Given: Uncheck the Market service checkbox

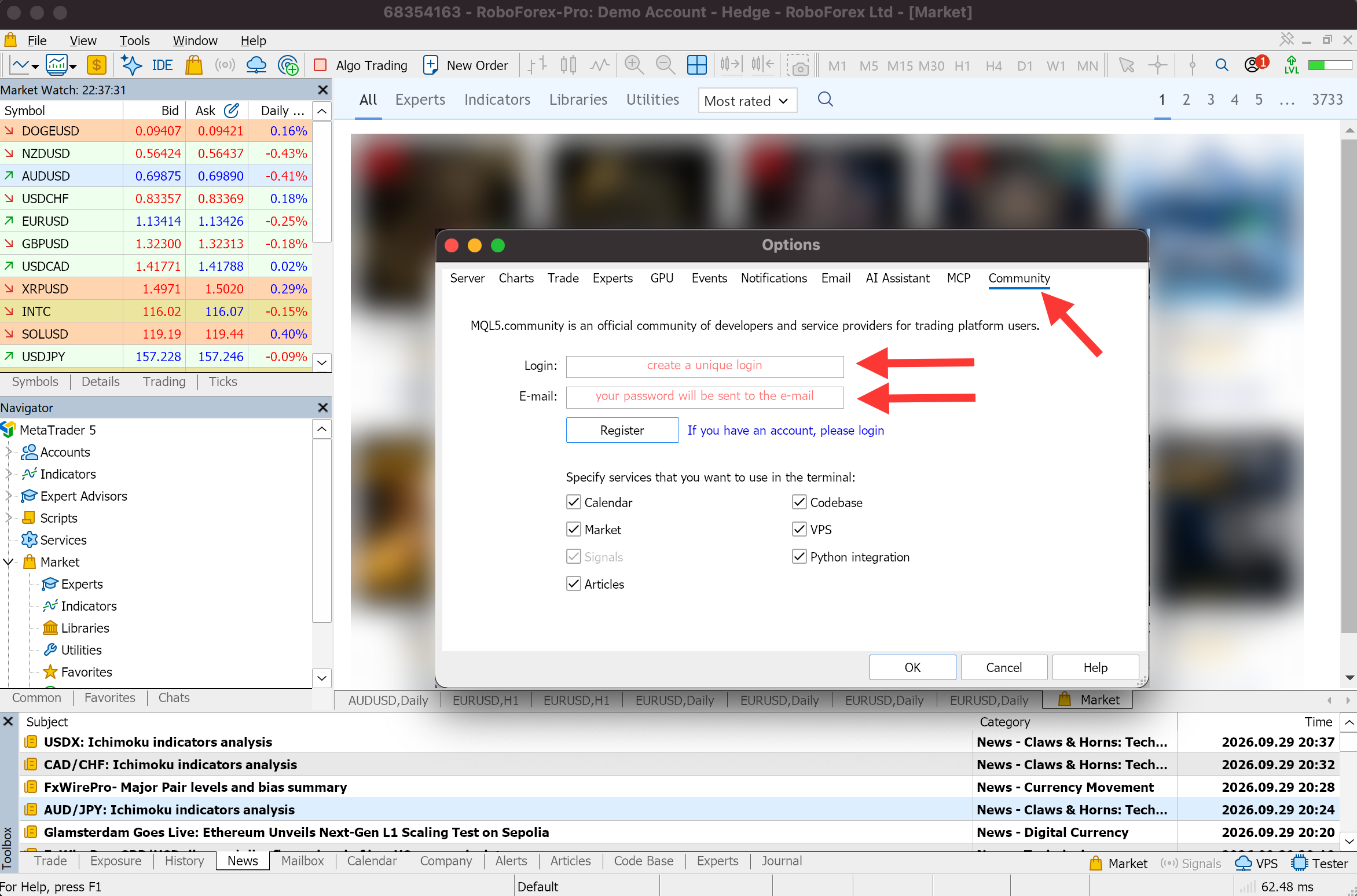Looking at the screenshot, I should [x=574, y=529].
